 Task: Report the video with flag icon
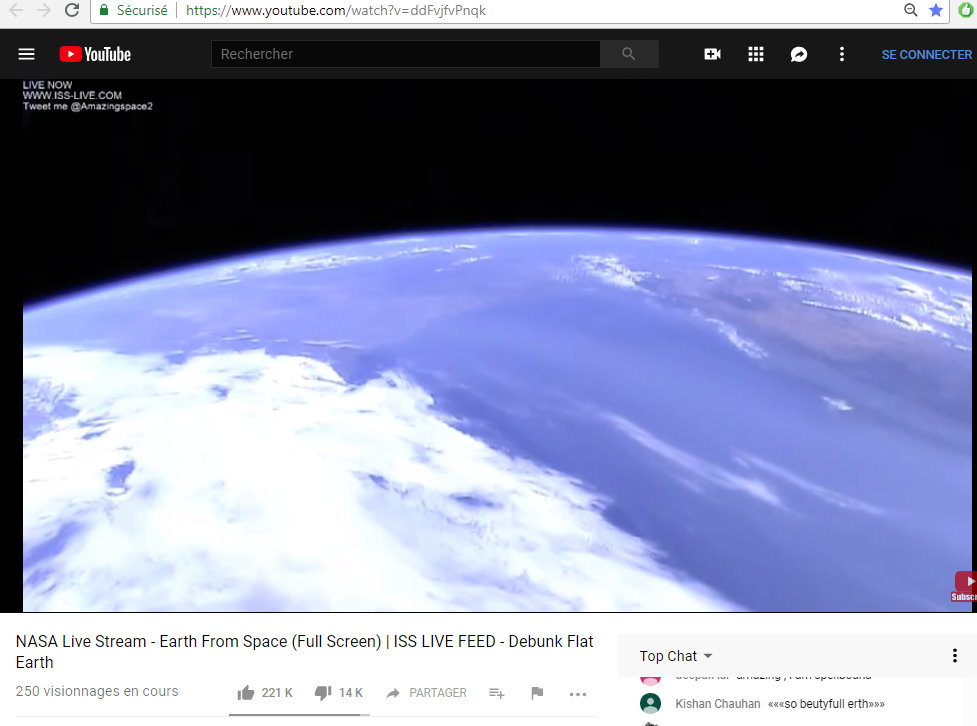pos(537,693)
